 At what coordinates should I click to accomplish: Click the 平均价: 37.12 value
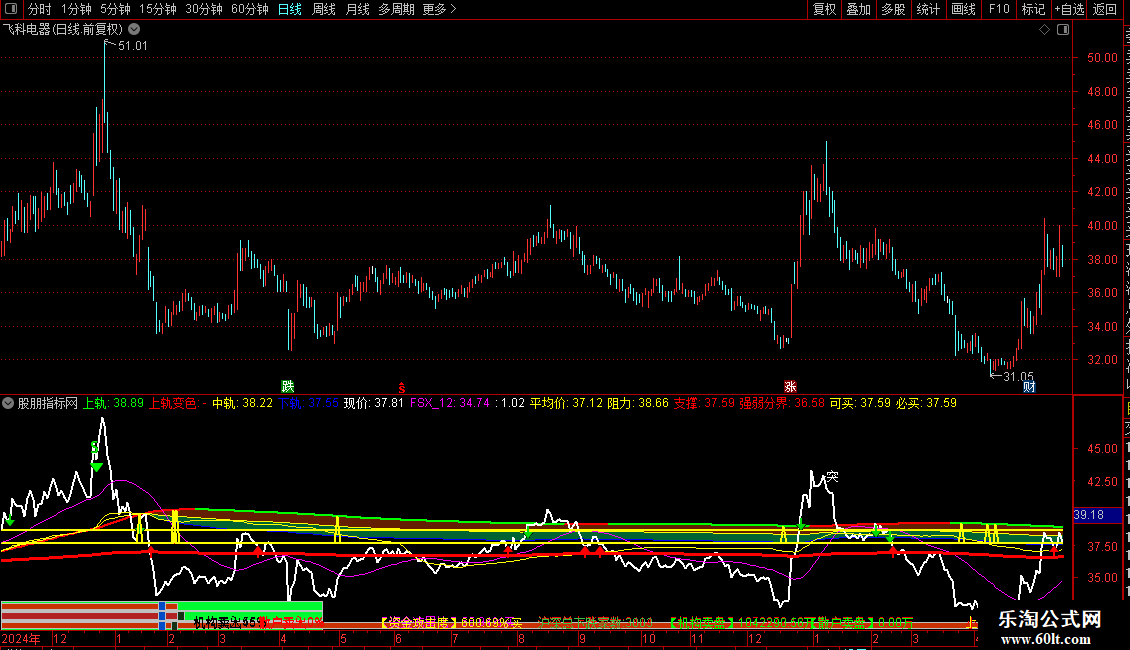(566, 403)
